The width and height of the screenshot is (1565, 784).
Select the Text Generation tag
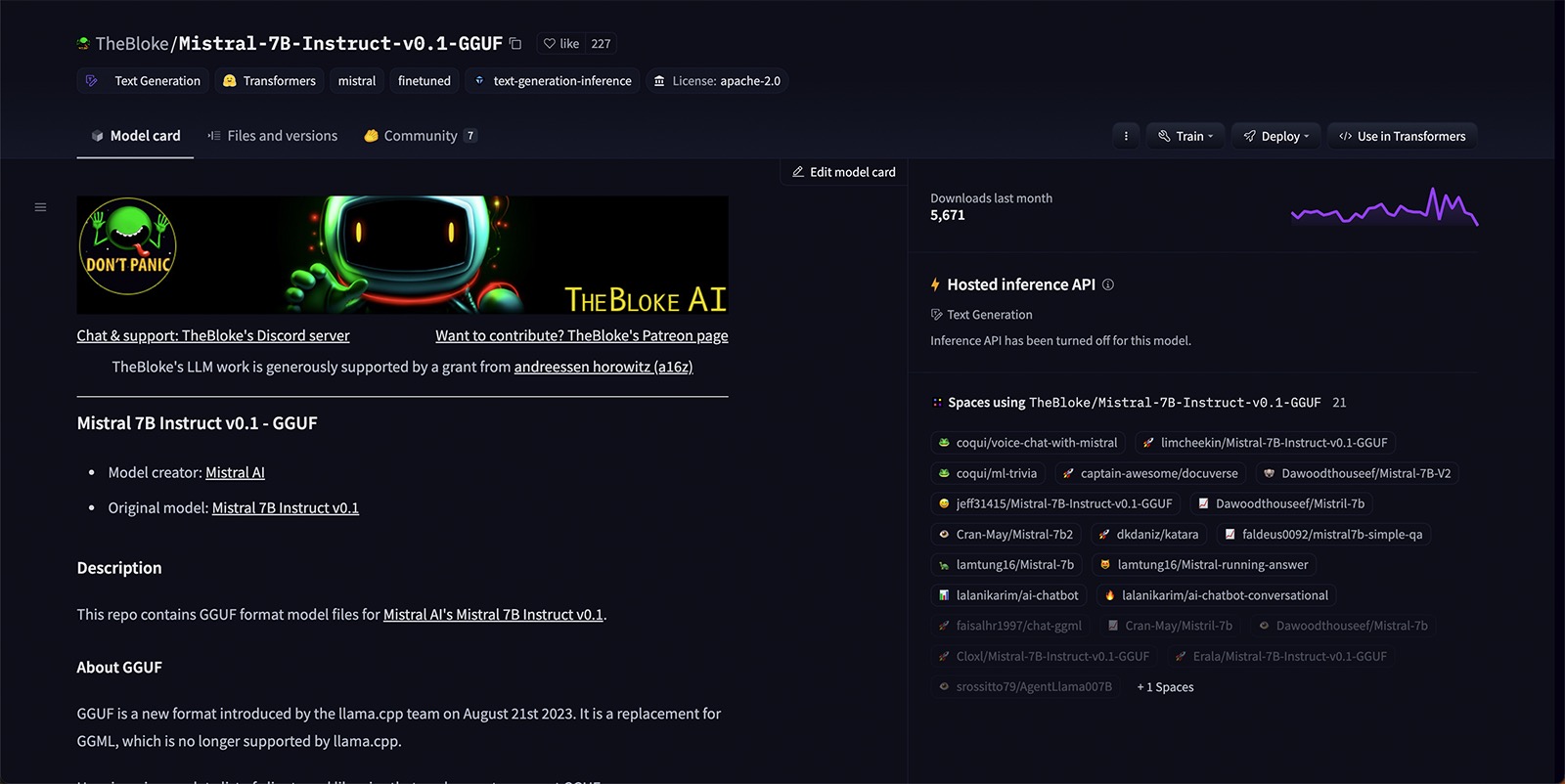coord(143,81)
